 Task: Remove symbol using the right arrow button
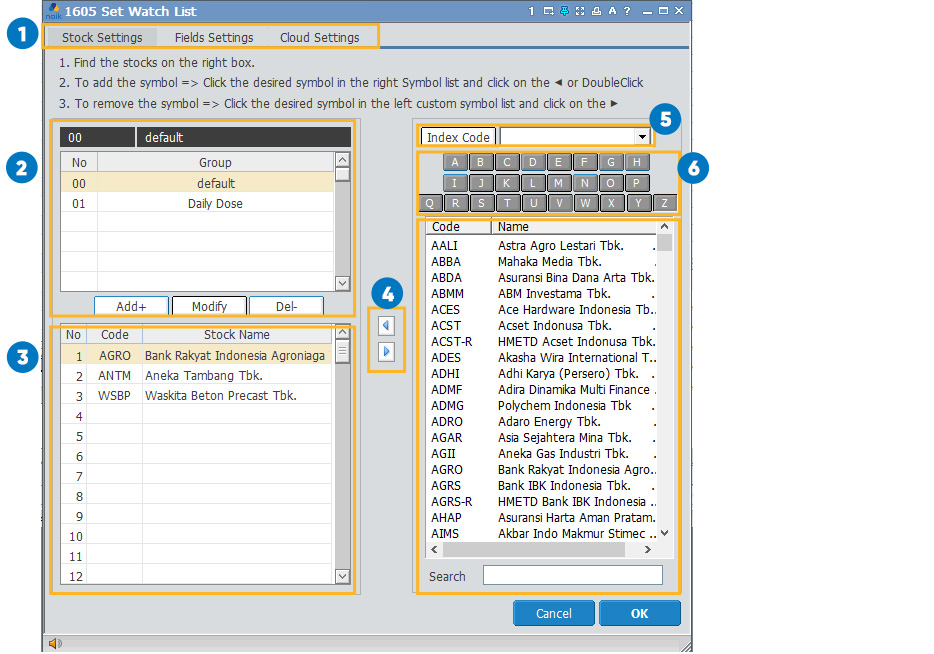(386, 352)
